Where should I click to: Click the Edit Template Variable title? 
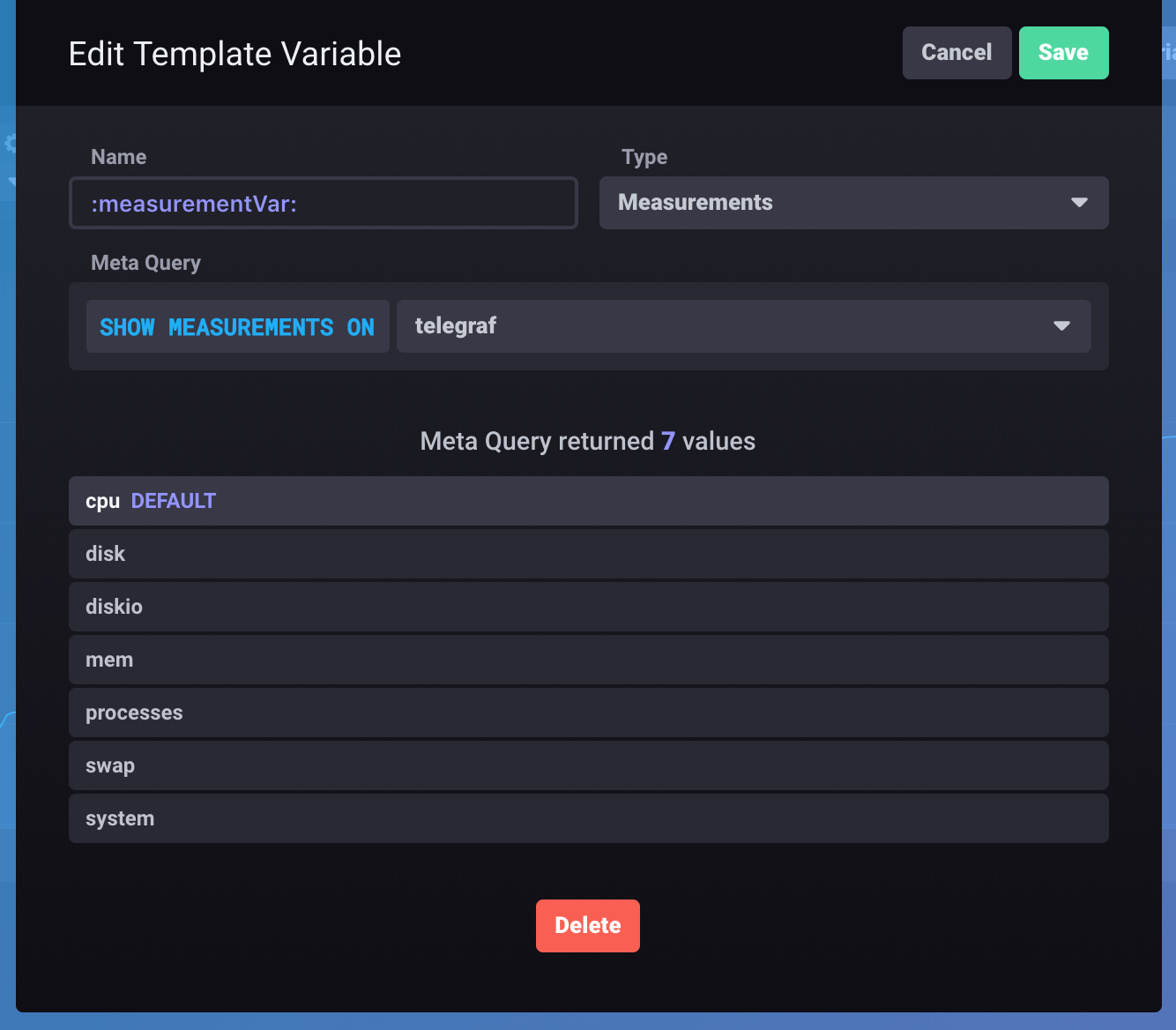tap(234, 53)
